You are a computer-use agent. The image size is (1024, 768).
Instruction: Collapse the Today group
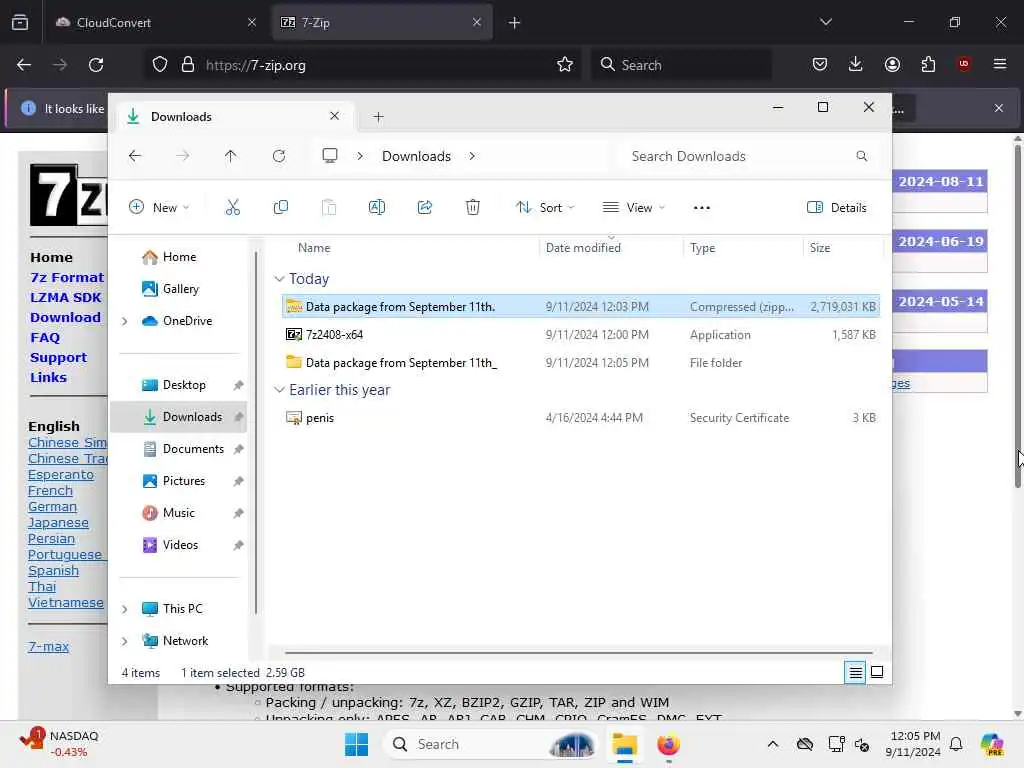pyautogui.click(x=280, y=279)
